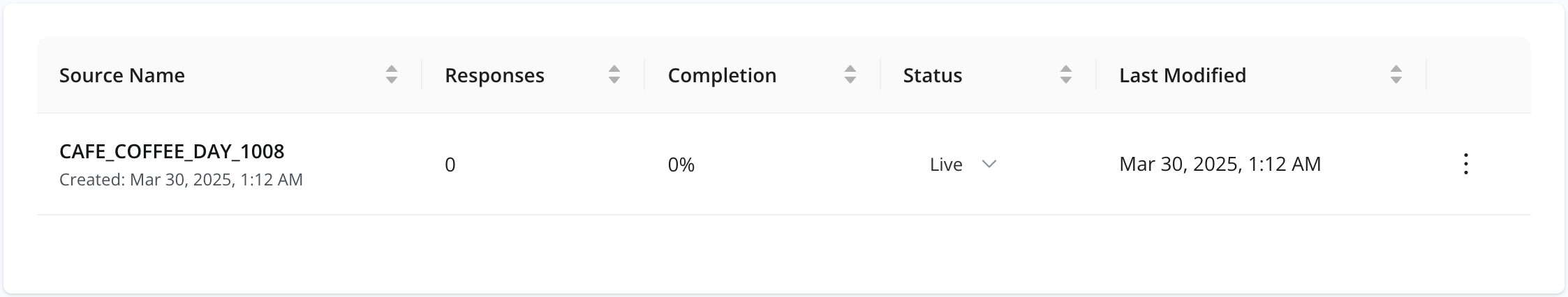This screenshot has width=1568, height=297.
Task: Click the ascending up arrow beside Source Name
Action: coord(392,68)
